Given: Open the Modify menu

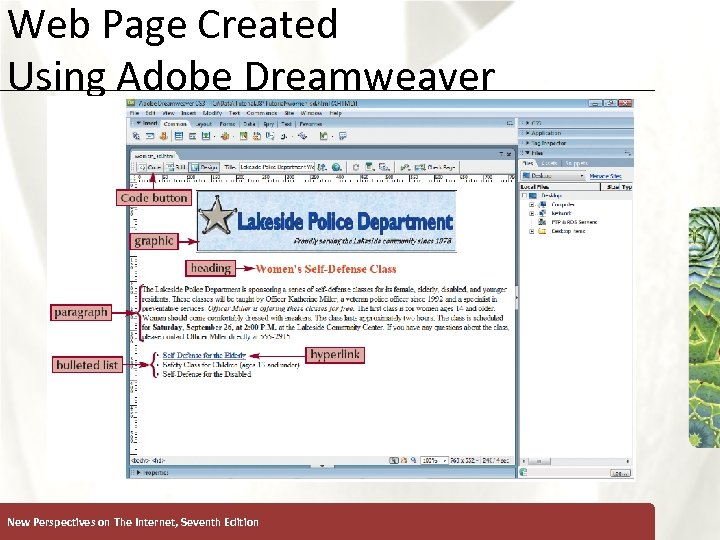Looking at the screenshot, I should (212, 113).
